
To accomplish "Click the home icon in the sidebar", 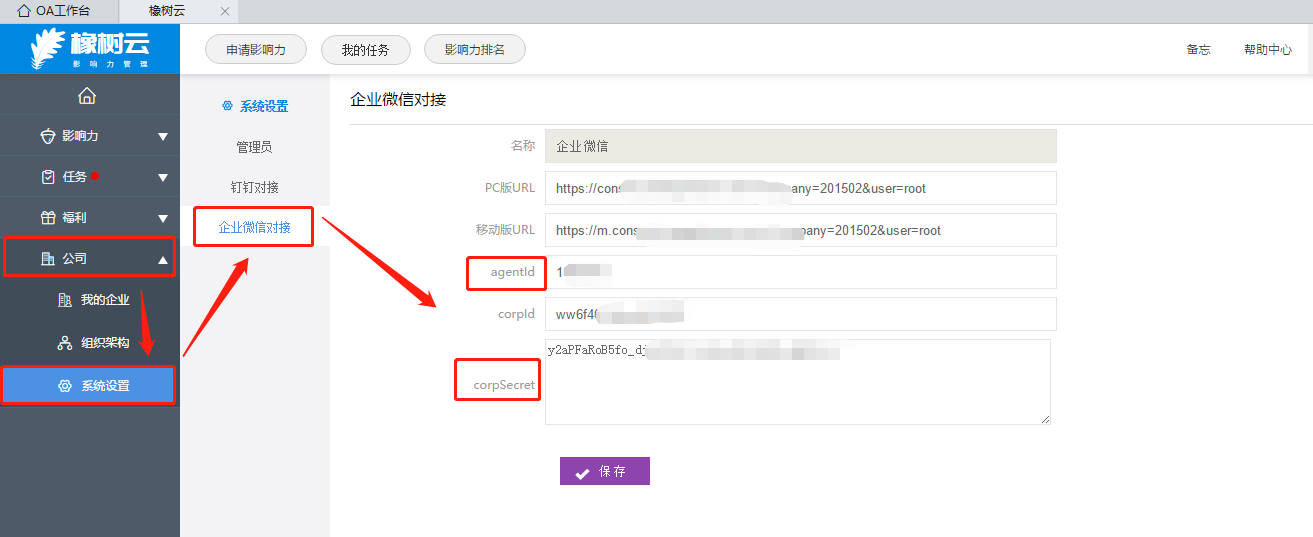I will (x=87, y=96).
